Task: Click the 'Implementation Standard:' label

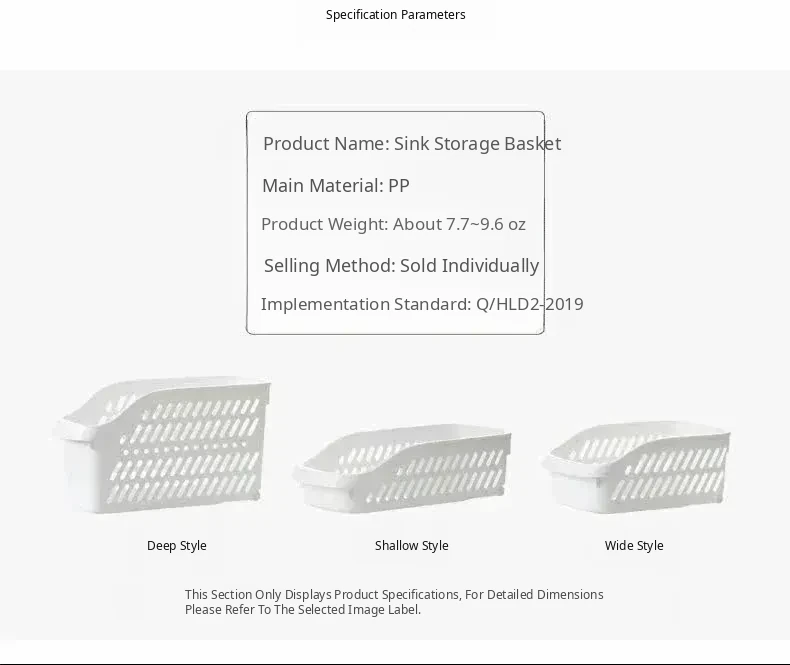Action: point(366,304)
